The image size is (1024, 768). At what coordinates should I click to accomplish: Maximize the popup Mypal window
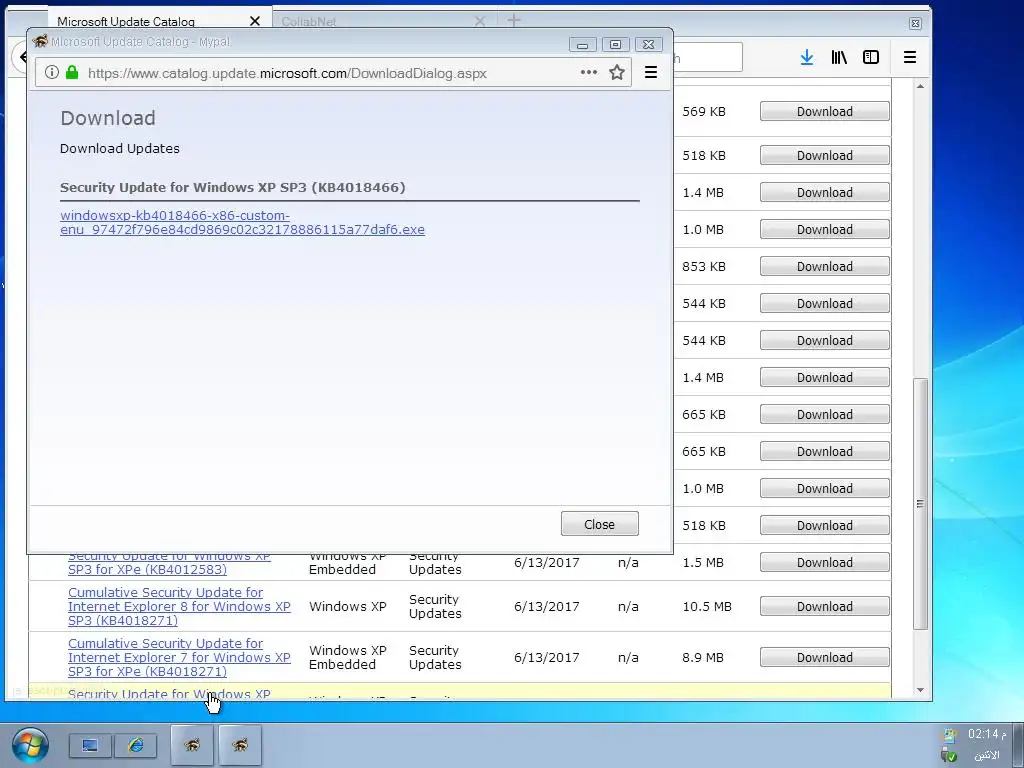point(615,44)
